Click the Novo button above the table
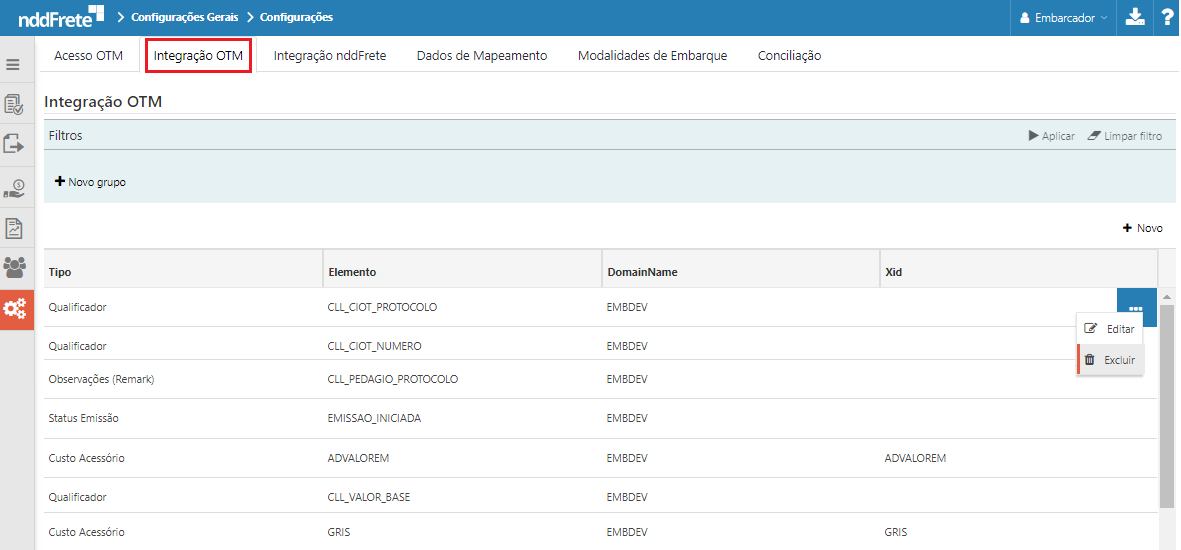 click(1143, 228)
